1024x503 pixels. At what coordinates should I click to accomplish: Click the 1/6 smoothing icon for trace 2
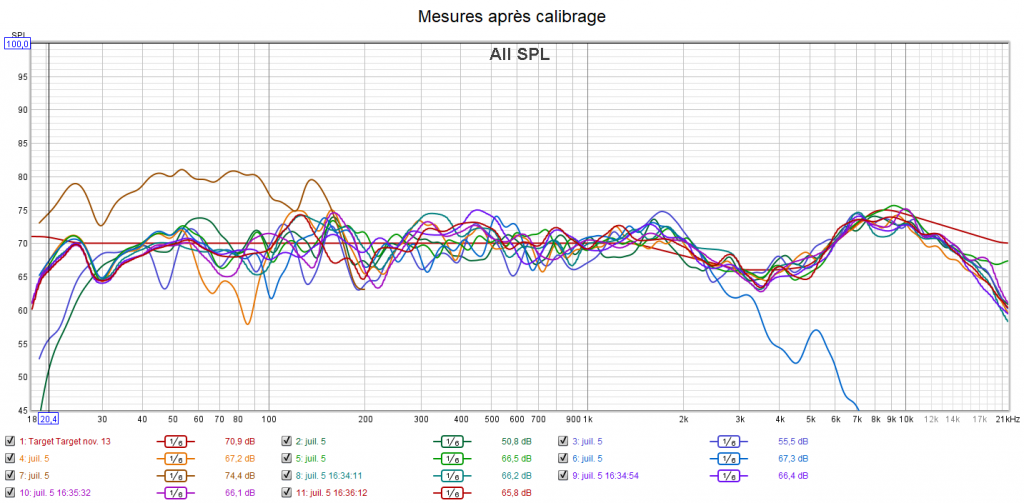click(x=451, y=441)
